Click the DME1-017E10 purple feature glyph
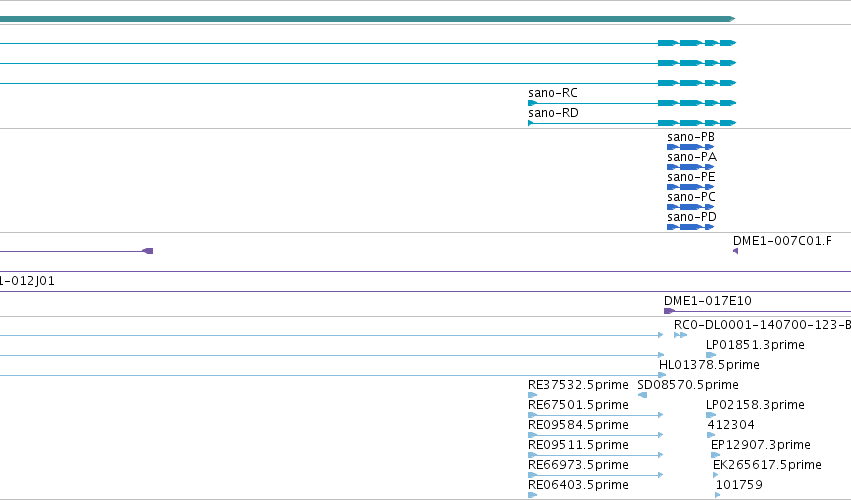The height and width of the screenshot is (500, 851). (669, 311)
